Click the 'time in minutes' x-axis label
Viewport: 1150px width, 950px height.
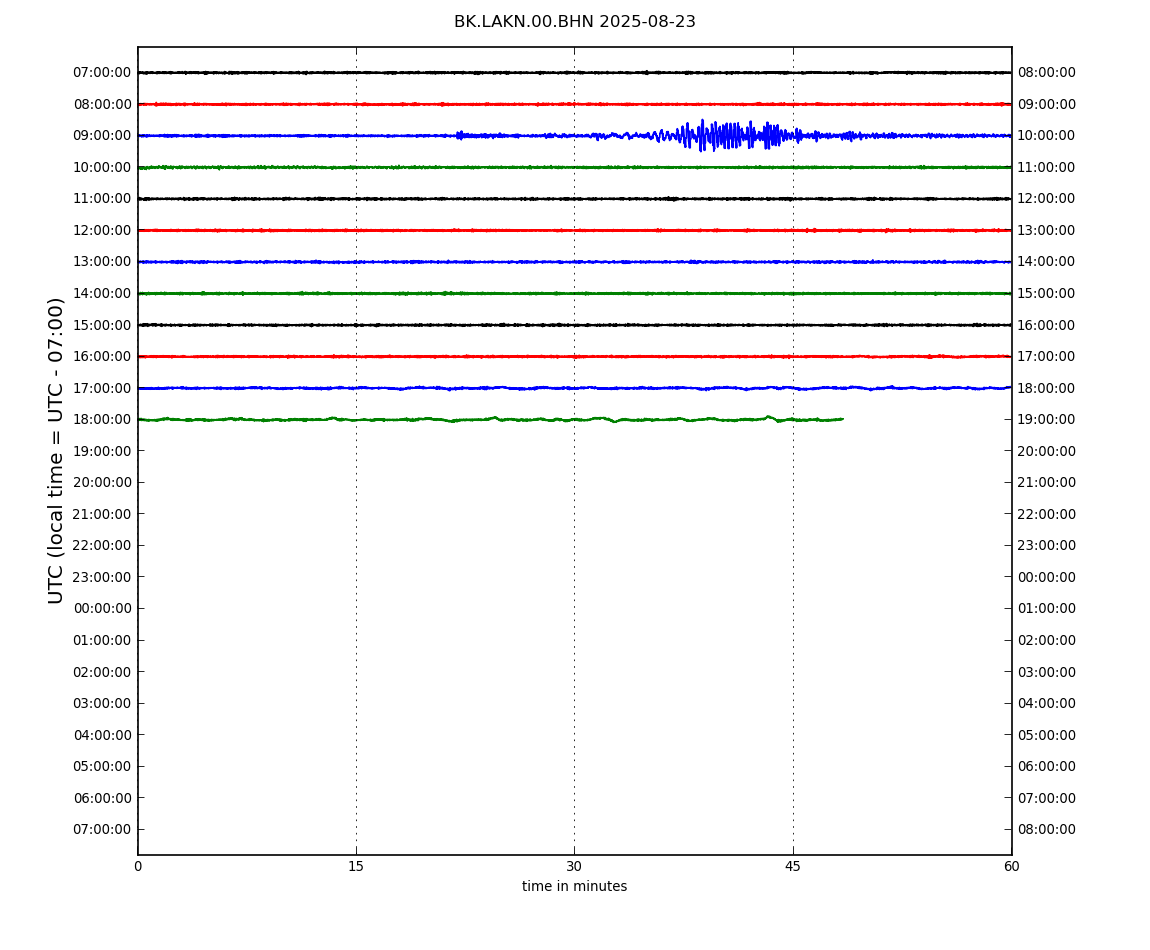574,886
